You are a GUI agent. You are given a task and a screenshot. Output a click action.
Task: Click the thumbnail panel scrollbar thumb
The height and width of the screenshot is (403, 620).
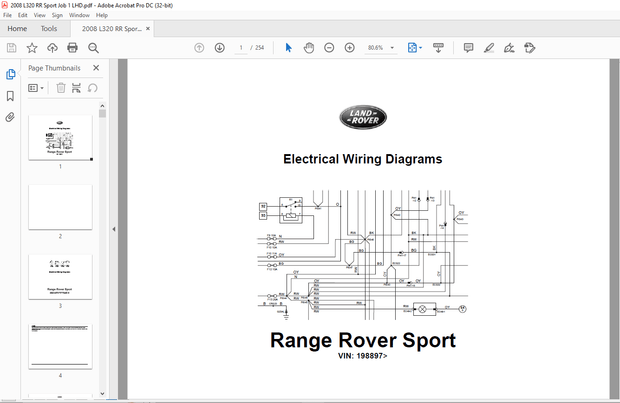(102, 114)
